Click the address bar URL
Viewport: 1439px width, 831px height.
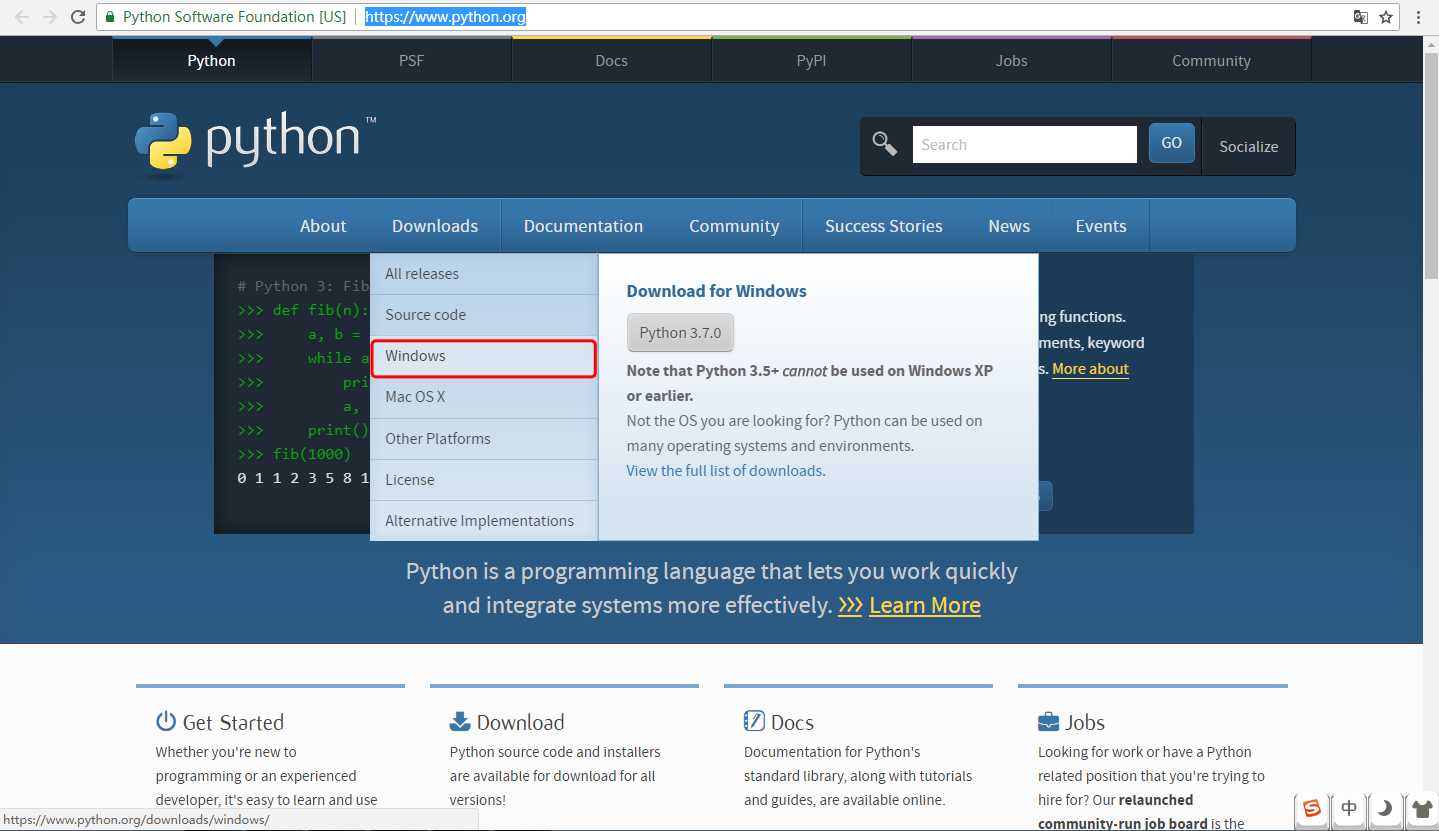click(445, 17)
